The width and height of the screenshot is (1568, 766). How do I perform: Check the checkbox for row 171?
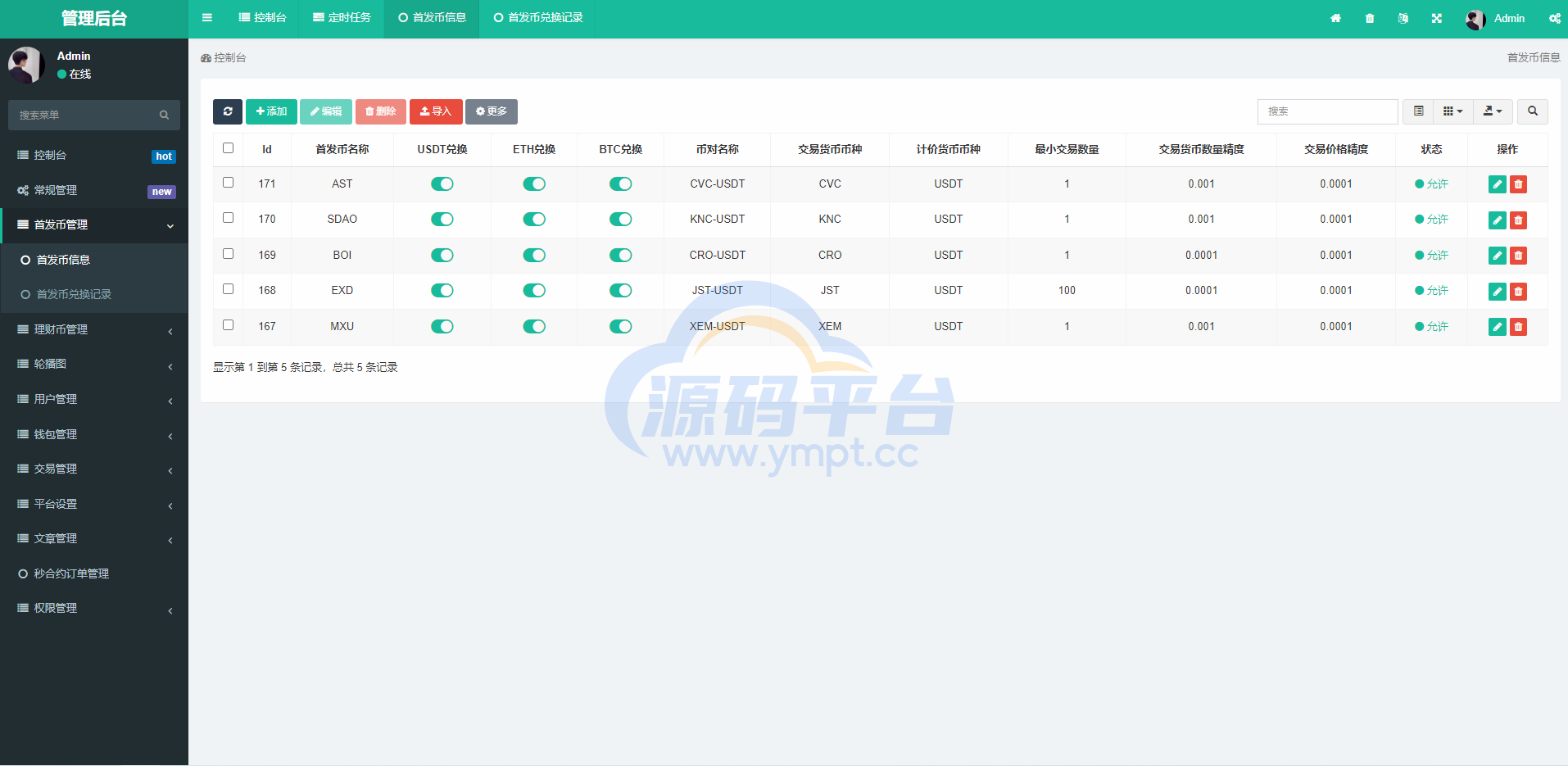[228, 183]
